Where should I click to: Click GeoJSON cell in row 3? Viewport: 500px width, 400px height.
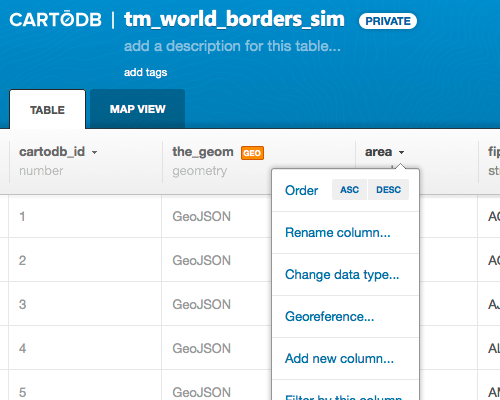[x=202, y=305]
